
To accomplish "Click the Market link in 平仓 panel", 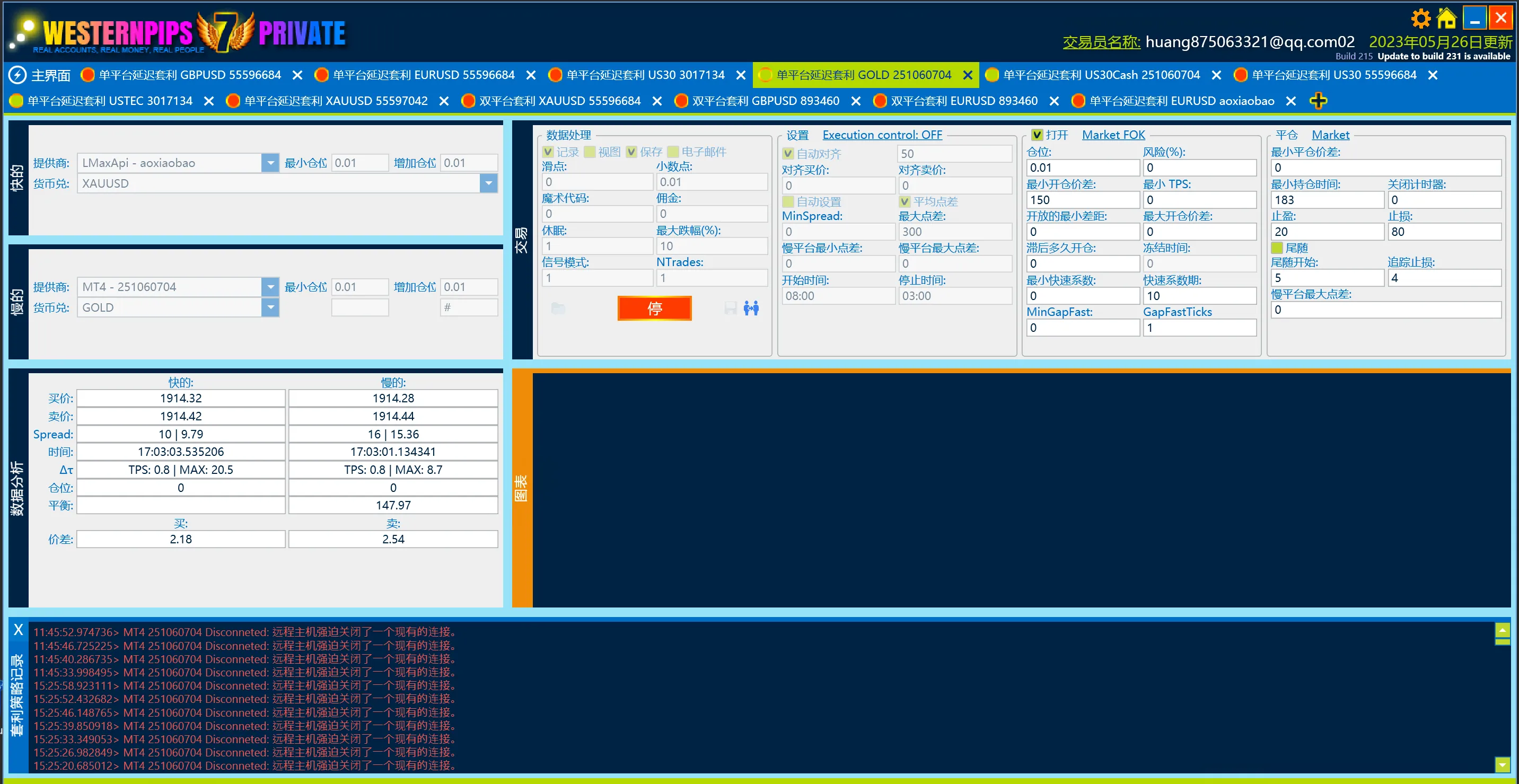I will (1330, 135).
